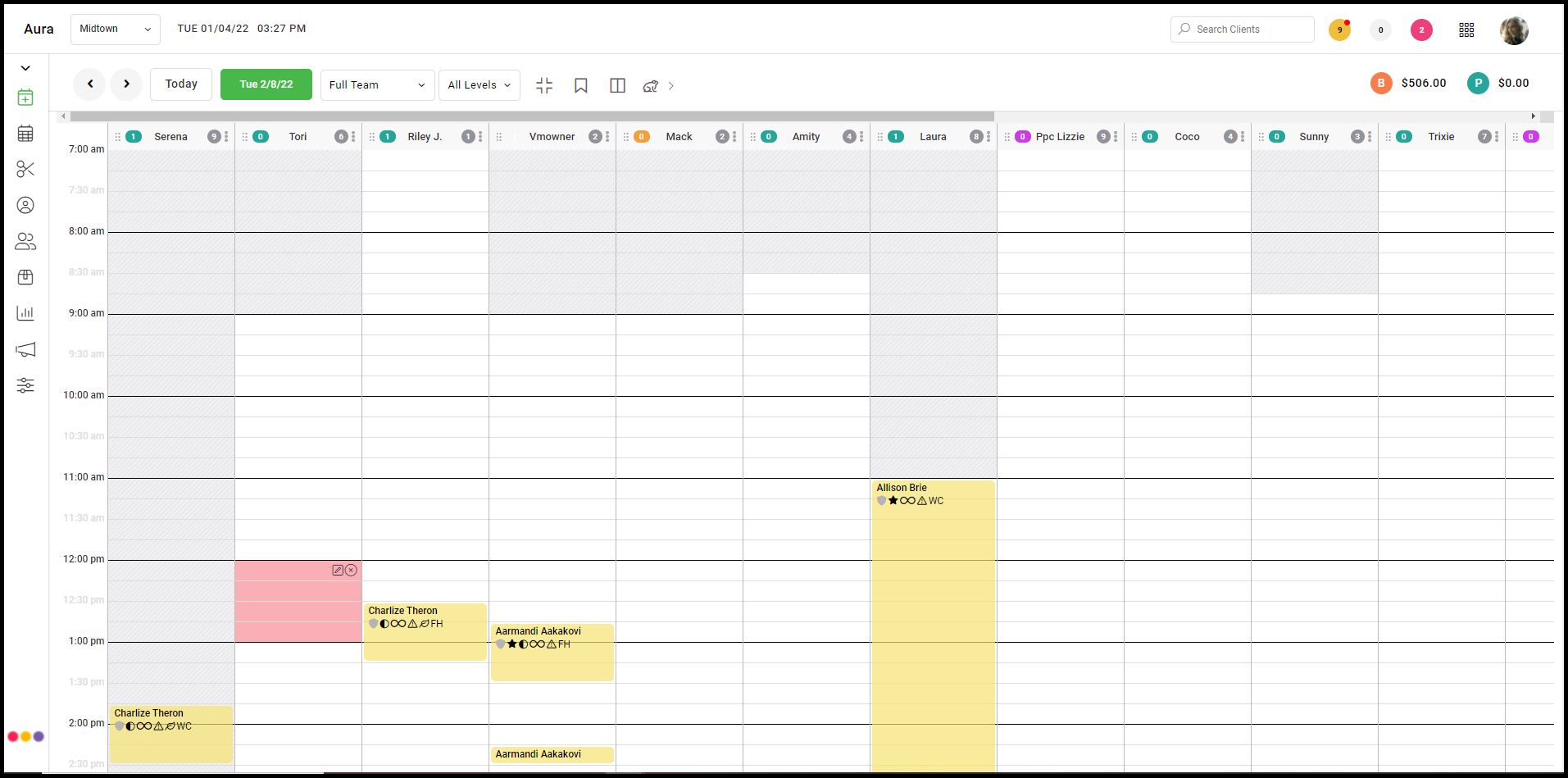Image resolution: width=1568 pixels, height=778 pixels.
Task: Click the Today button
Action: 181,84
